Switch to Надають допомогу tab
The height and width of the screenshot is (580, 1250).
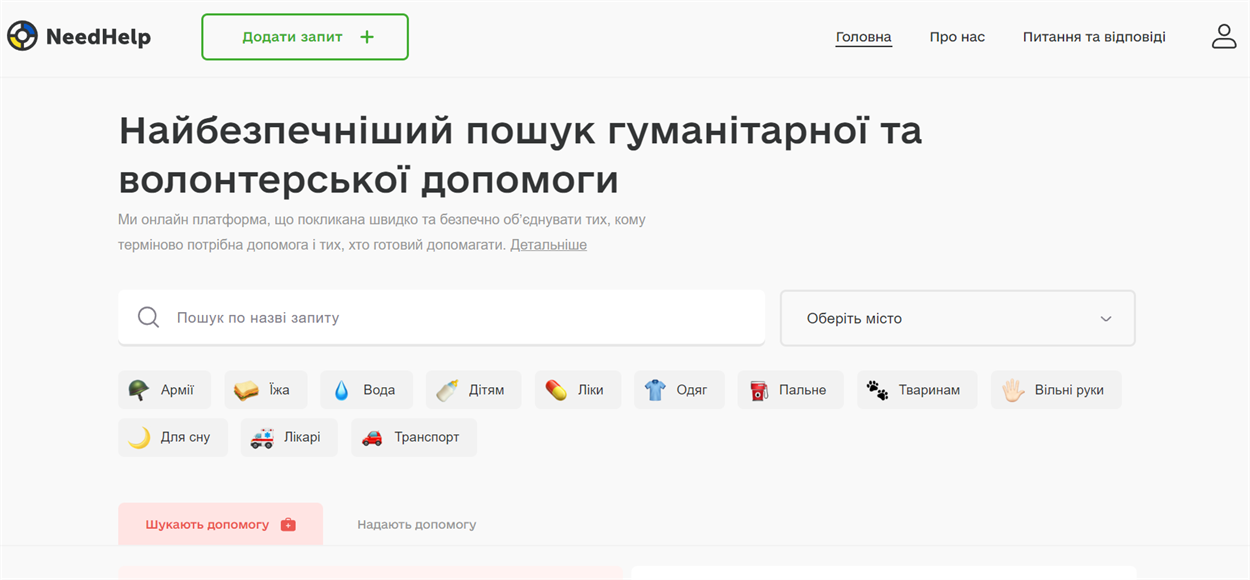click(x=416, y=524)
